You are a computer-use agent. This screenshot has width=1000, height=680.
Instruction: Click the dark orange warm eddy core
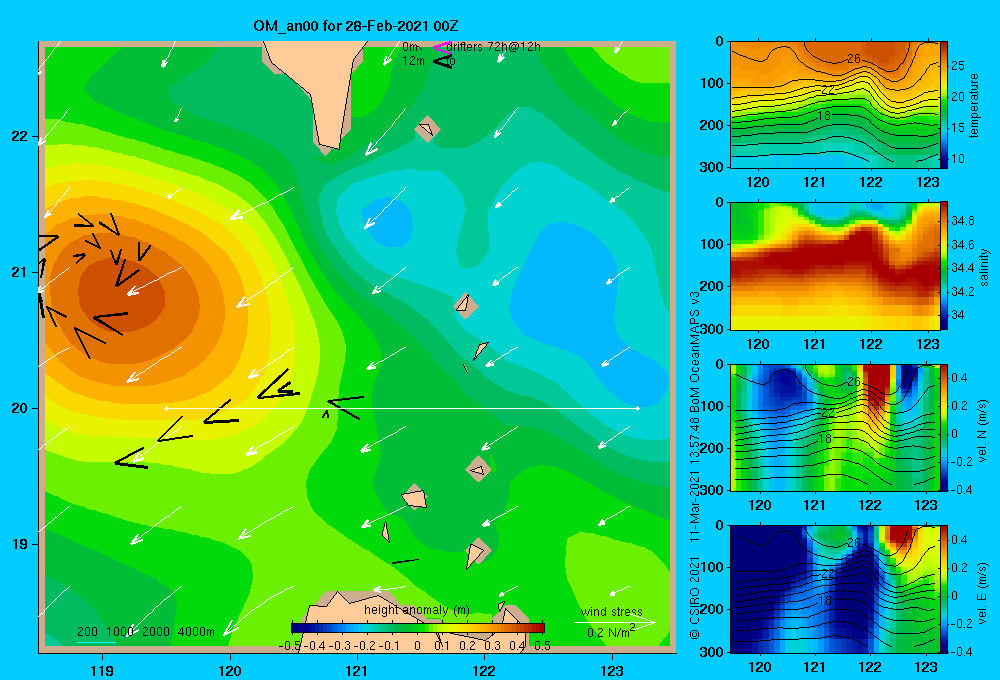[x=121, y=297]
